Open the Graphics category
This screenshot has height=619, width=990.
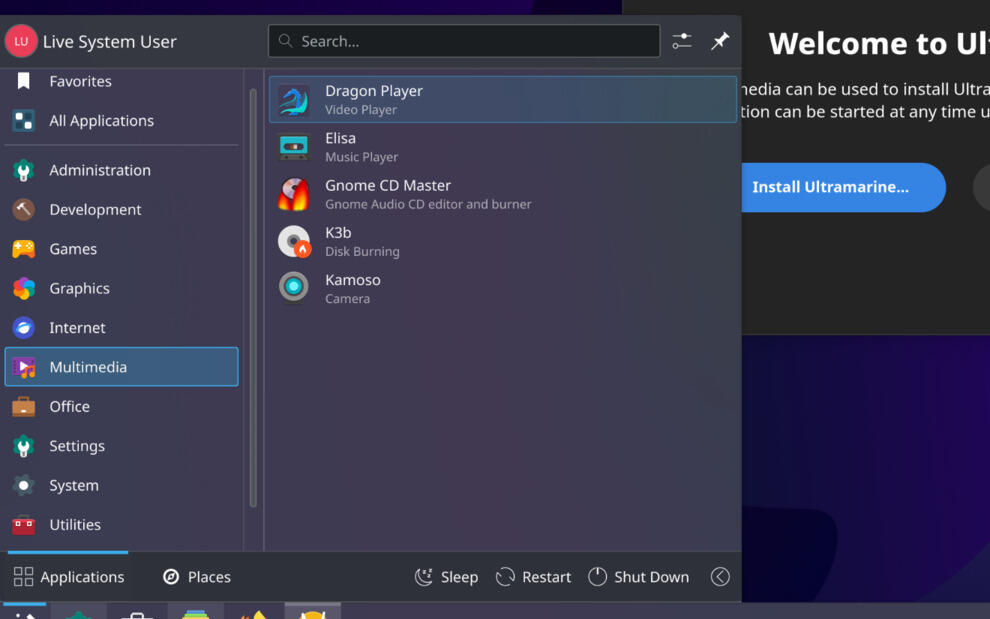121,288
